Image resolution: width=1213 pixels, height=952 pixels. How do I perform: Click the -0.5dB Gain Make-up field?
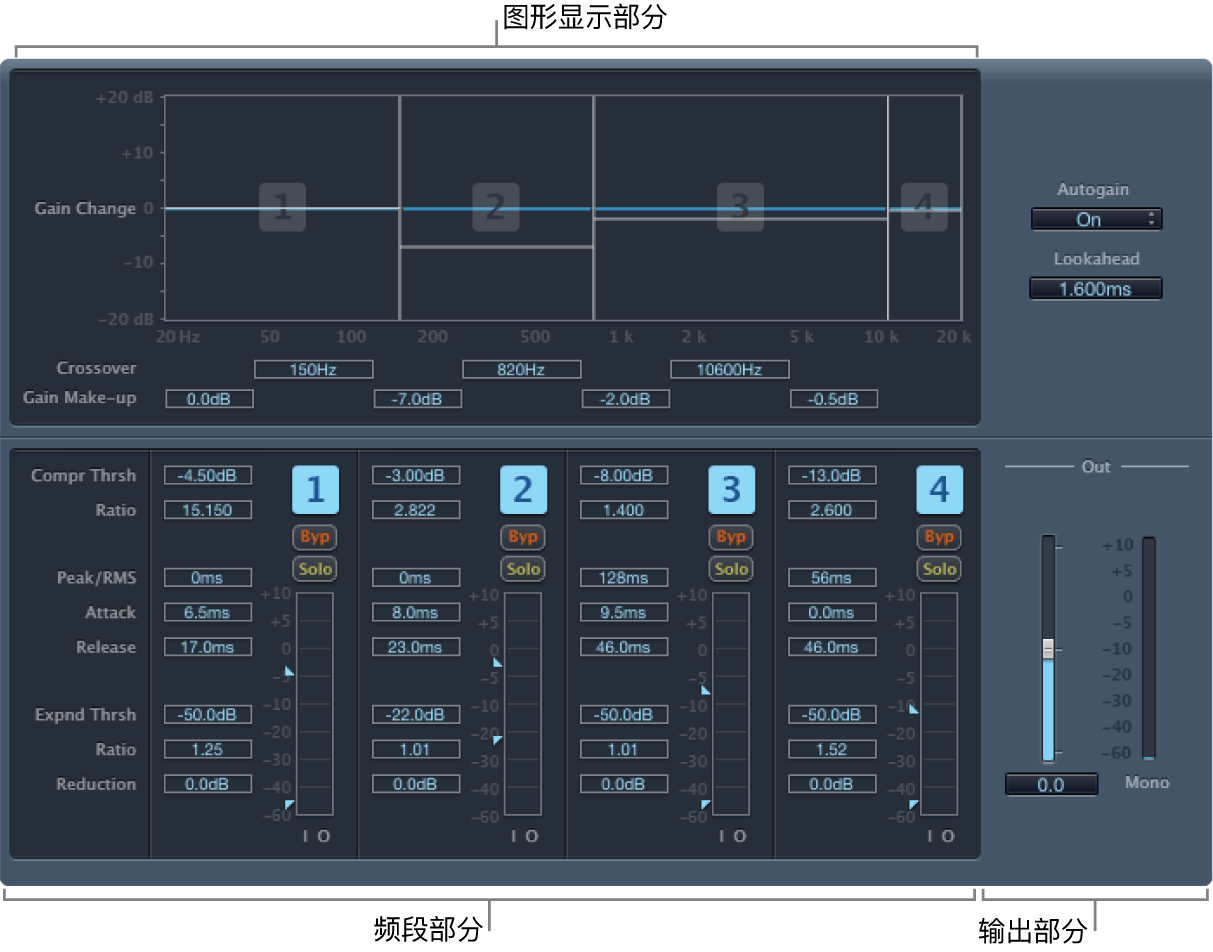[x=834, y=399]
